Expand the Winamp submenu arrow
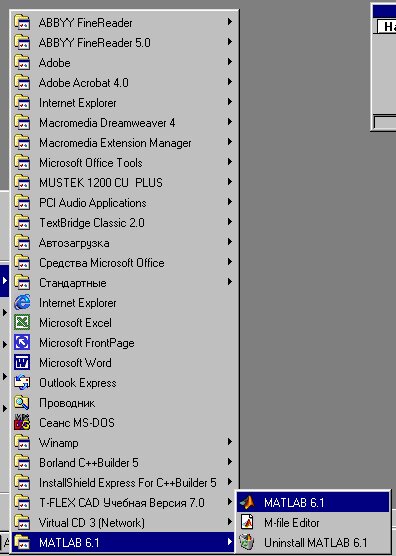This screenshot has height=556, width=396. [230, 442]
